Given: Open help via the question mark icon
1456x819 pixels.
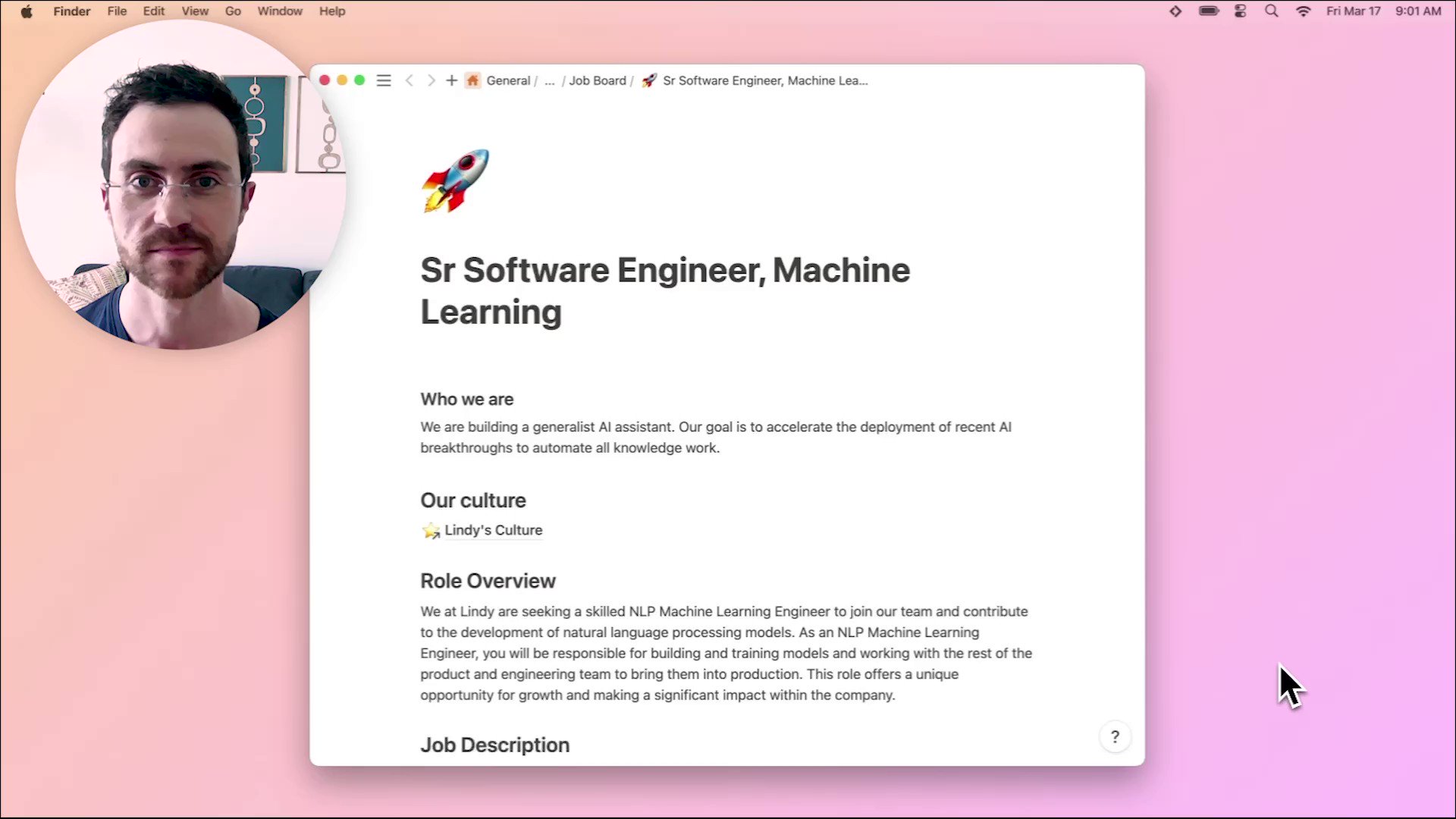Looking at the screenshot, I should [x=1115, y=736].
